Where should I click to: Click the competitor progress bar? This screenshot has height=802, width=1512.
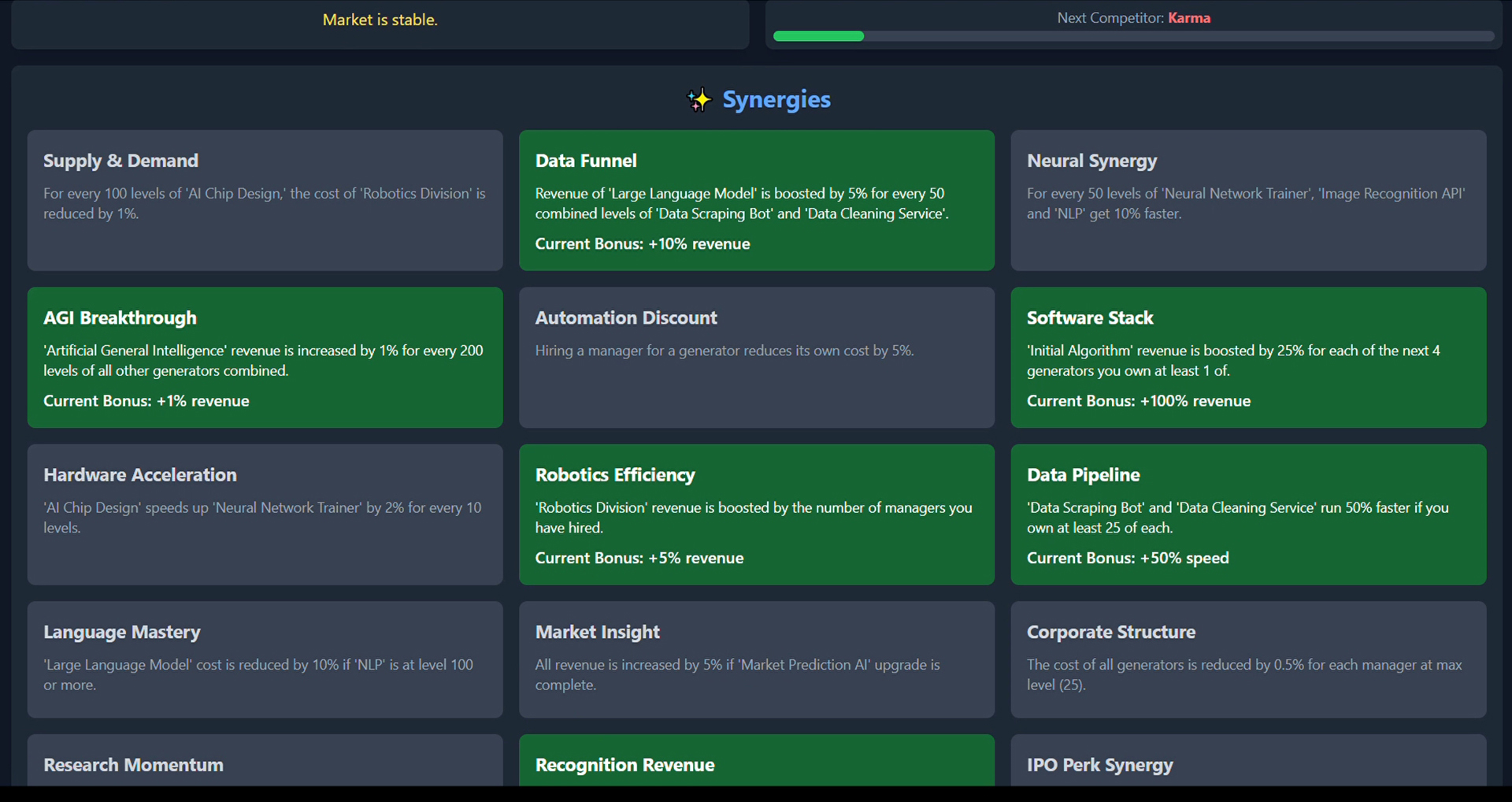click(1132, 36)
